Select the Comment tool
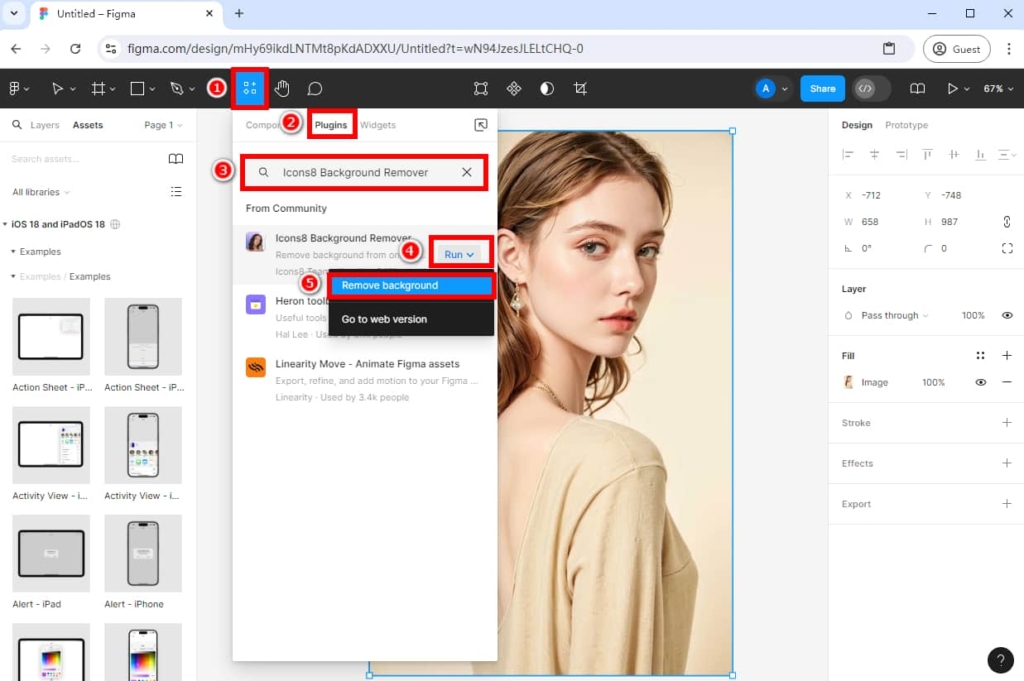Viewport: 1024px width, 681px height. 314,89
